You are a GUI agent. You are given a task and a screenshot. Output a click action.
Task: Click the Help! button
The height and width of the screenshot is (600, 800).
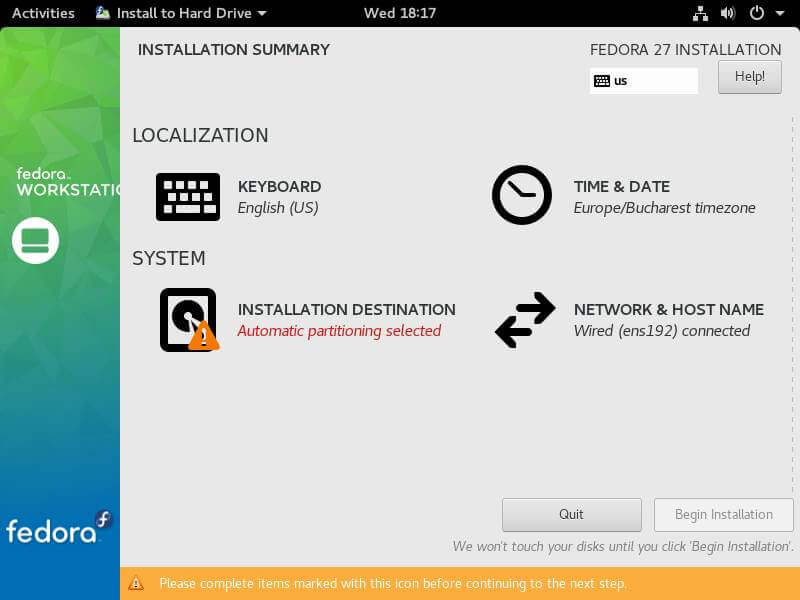click(x=749, y=77)
